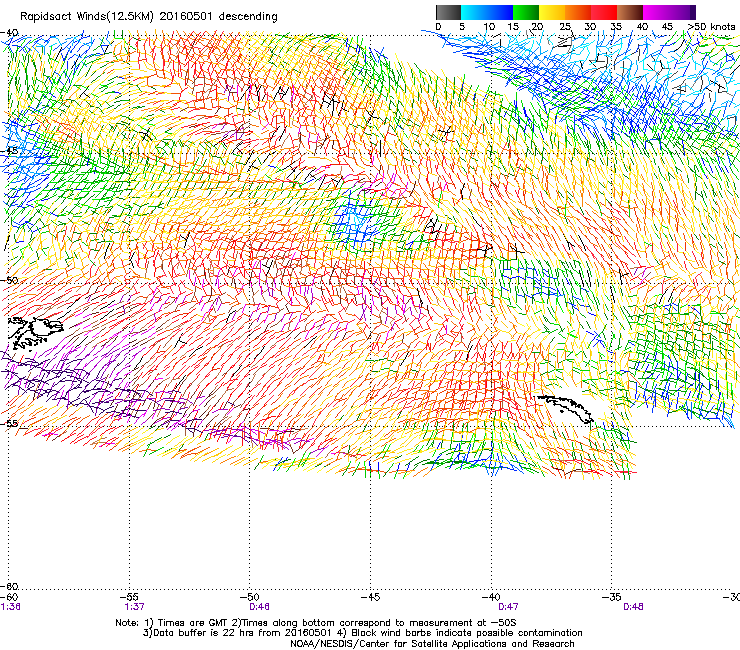Click the -35 longitude axis label
740x650 pixels.
click(612, 597)
